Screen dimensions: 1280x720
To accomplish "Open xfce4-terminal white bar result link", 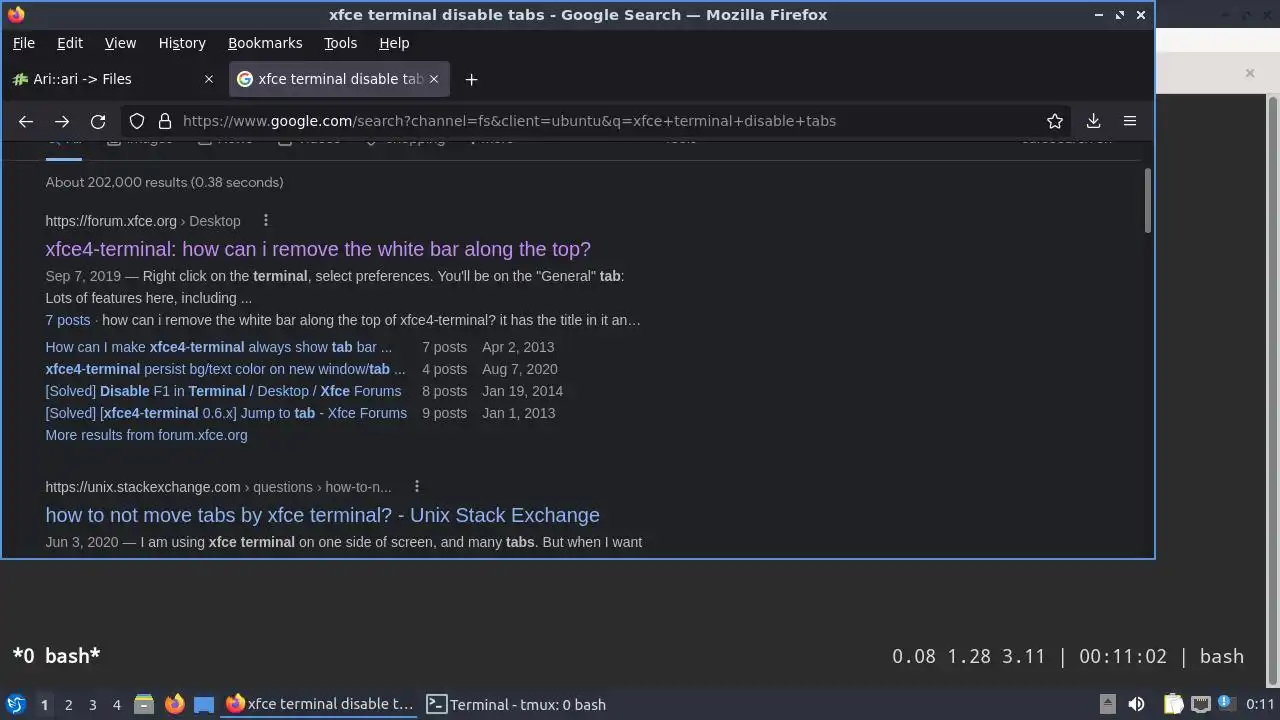I will click(x=318, y=249).
